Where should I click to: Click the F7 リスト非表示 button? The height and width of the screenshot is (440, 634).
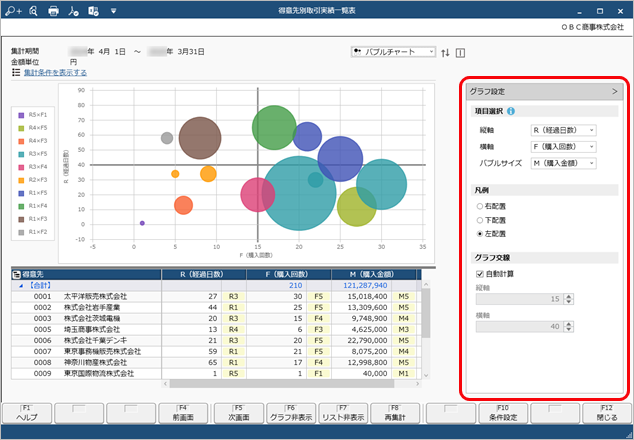pyautogui.click(x=343, y=413)
